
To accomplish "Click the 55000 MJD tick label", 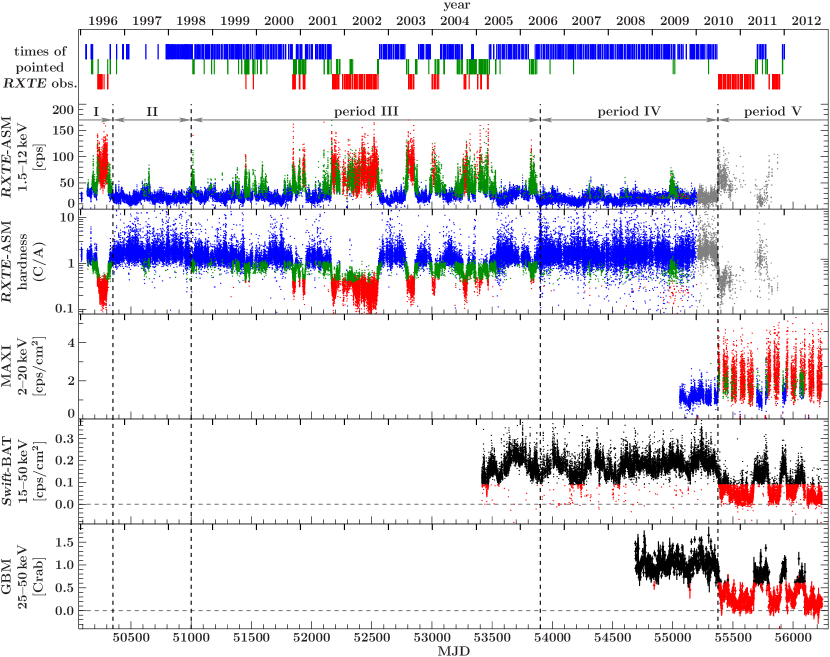I will tap(672, 637).
